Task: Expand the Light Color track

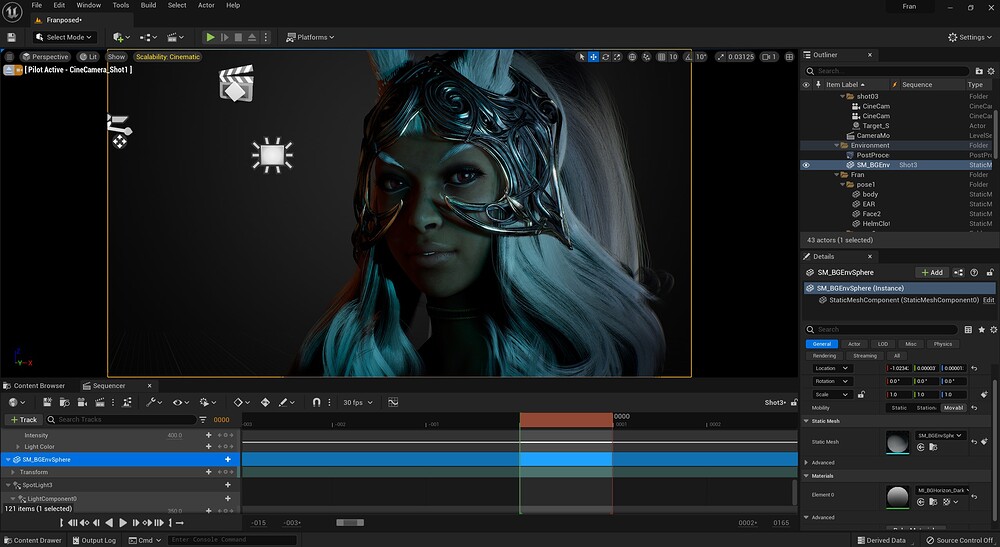Action: point(18,447)
